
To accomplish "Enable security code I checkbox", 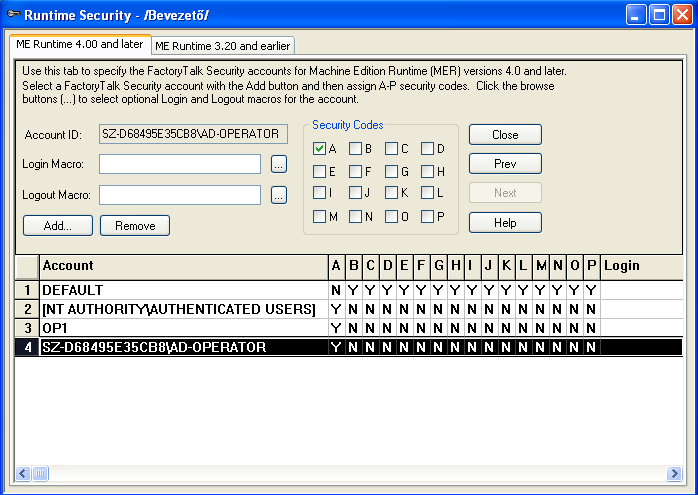I will click(319, 193).
